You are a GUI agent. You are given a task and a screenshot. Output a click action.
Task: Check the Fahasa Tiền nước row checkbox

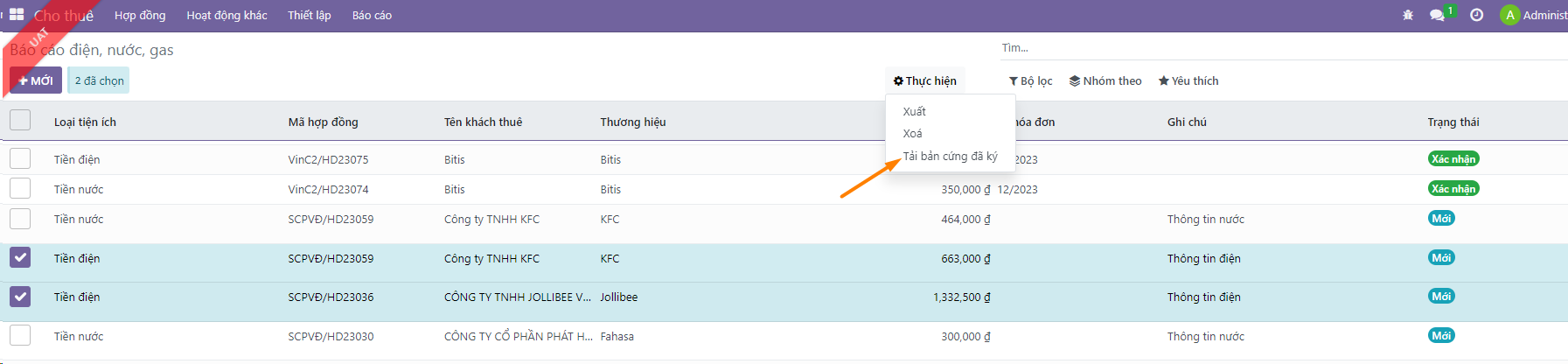point(20,335)
